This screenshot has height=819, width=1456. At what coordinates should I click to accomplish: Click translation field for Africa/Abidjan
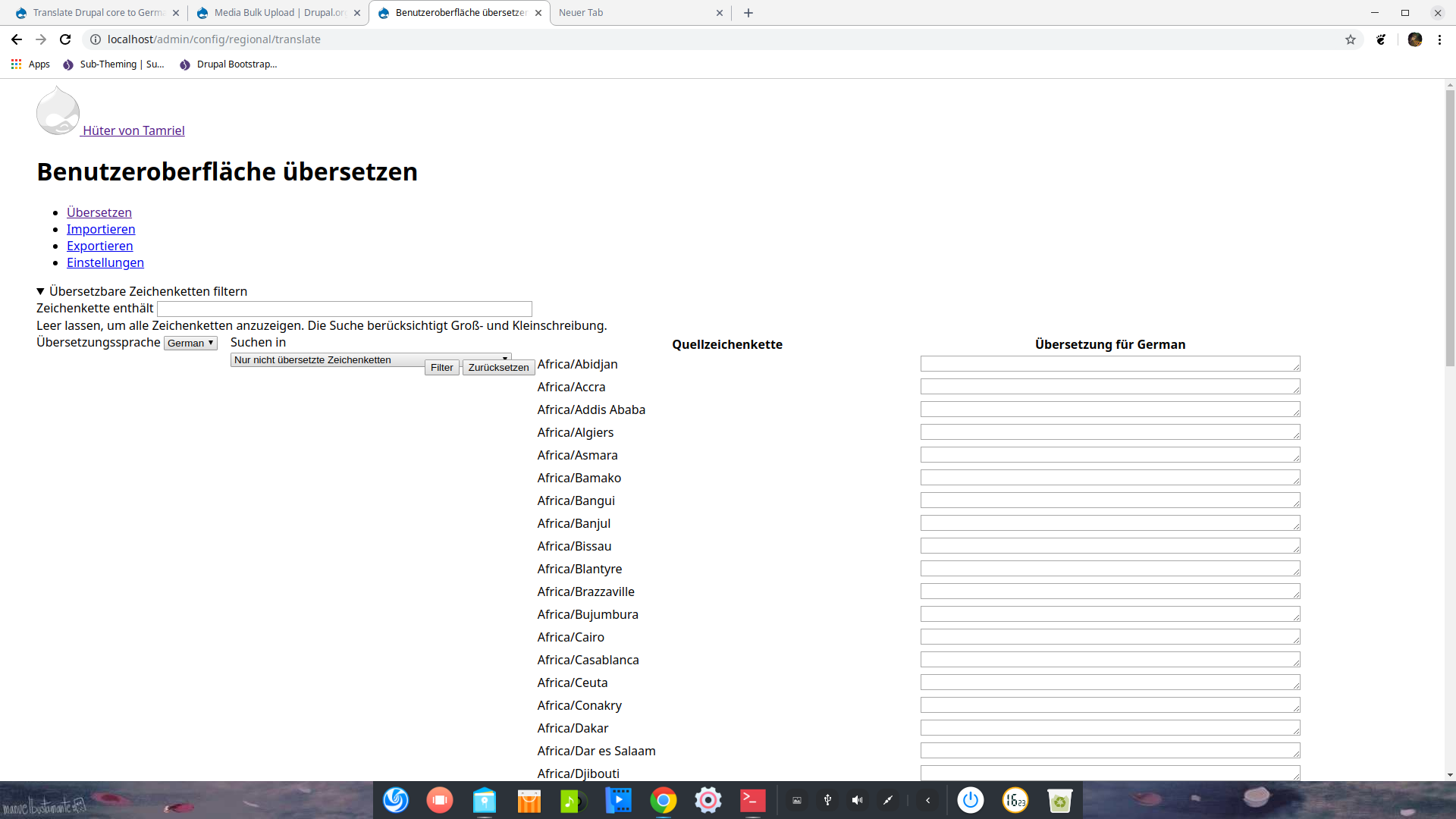click(x=1109, y=364)
